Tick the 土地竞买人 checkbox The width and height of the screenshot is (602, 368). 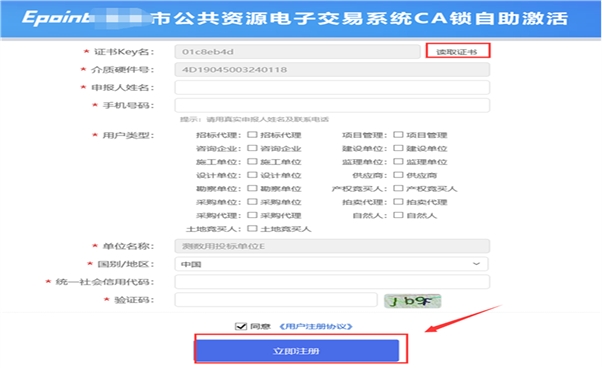tap(252, 229)
